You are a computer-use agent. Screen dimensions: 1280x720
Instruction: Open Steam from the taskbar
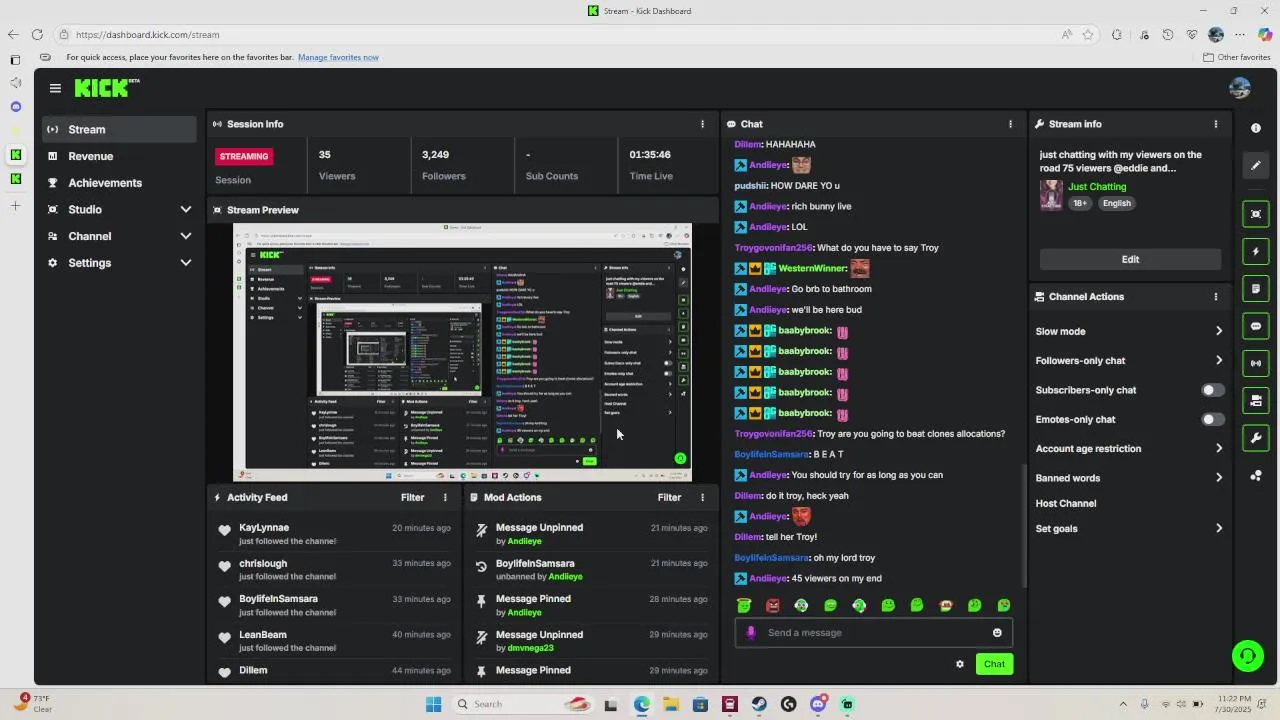[x=759, y=704]
